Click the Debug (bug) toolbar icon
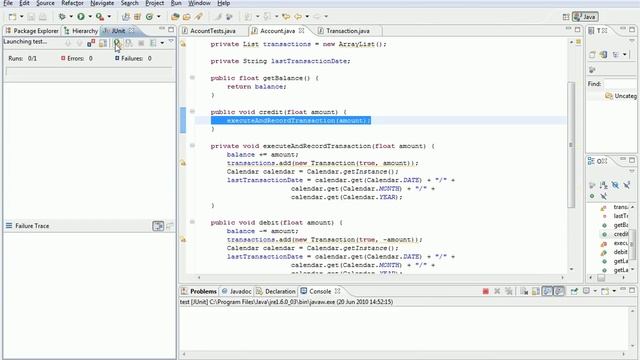The image size is (640, 360). tap(62, 17)
